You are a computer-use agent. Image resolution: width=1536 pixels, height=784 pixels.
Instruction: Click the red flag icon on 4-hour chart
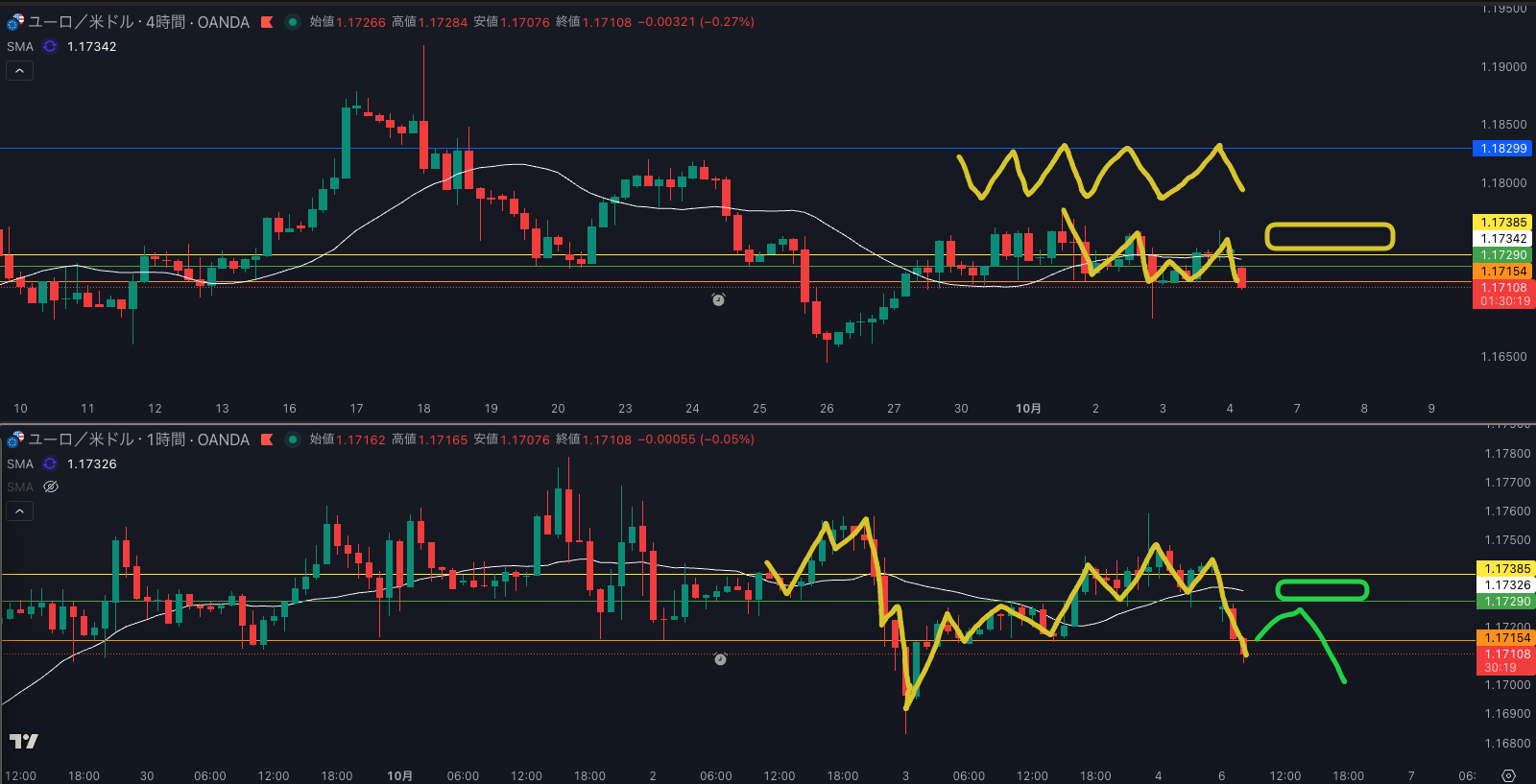click(267, 22)
